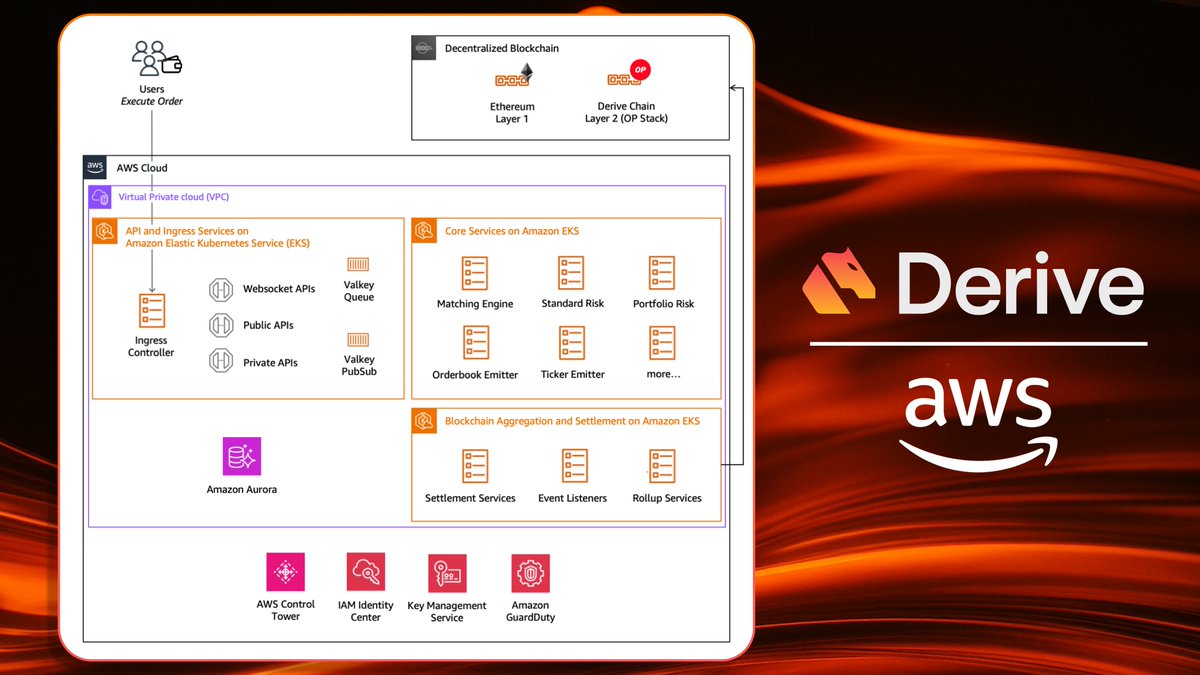The height and width of the screenshot is (675, 1200).
Task: Select the Rollup Services icon
Action: pos(662,467)
